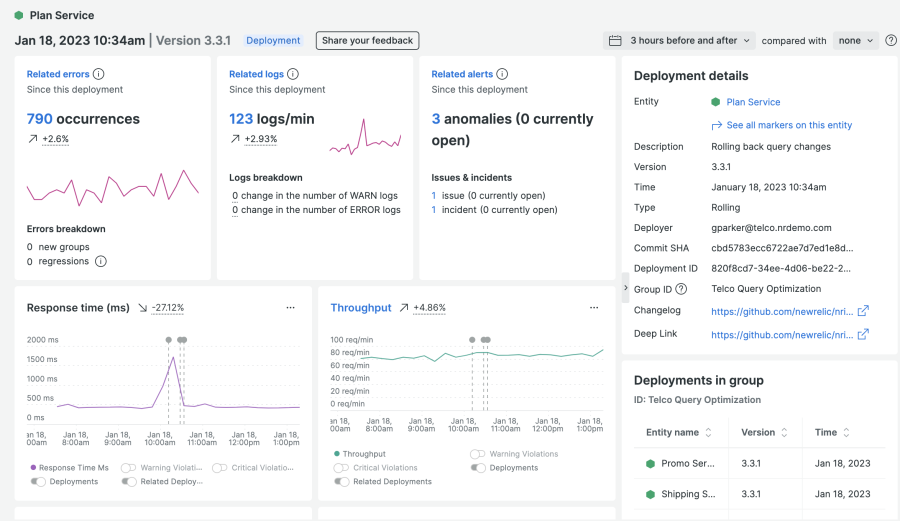
Task: Toggle Deployments in Response time chart legend
Action: pyautogui.click(x=38, y=482)
